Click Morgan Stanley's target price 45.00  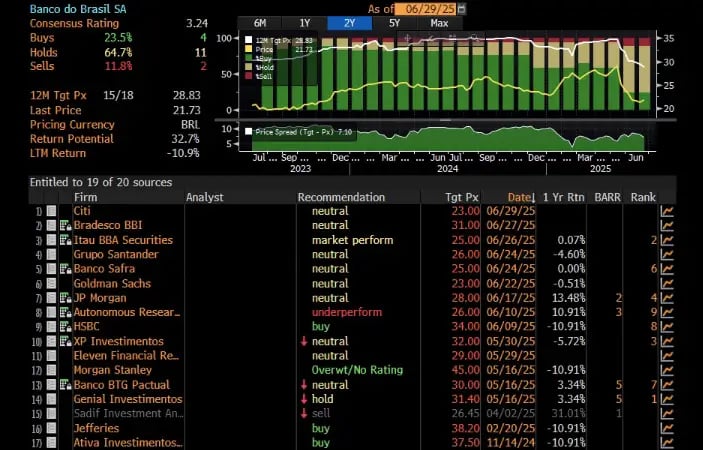(465, 370)
